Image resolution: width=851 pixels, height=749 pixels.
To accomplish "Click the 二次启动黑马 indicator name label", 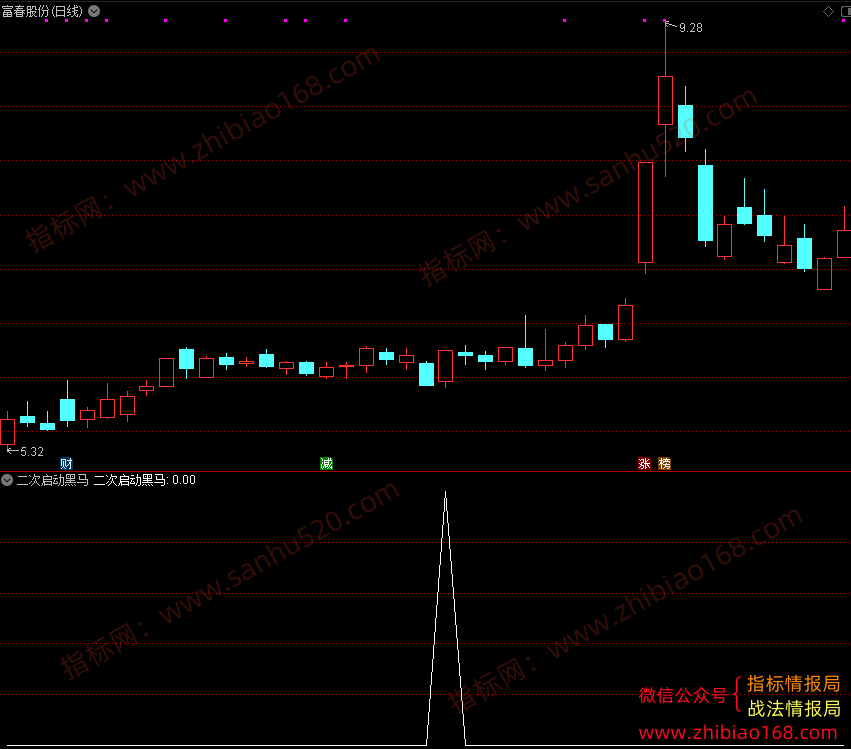I will coord(53,480).
